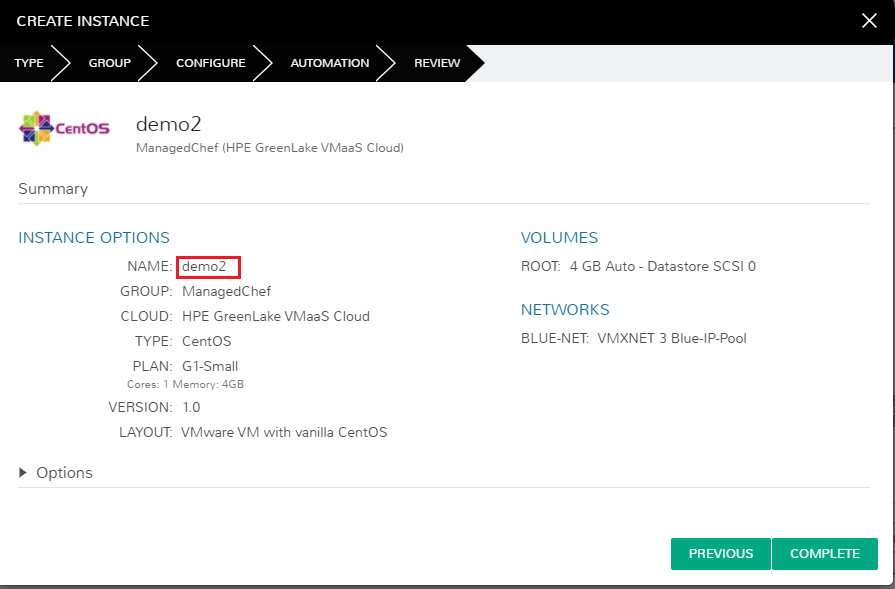Screen dimensions: 895x589
Task: Go to the GROUP wizard step
Action: [x=110, y=63]
